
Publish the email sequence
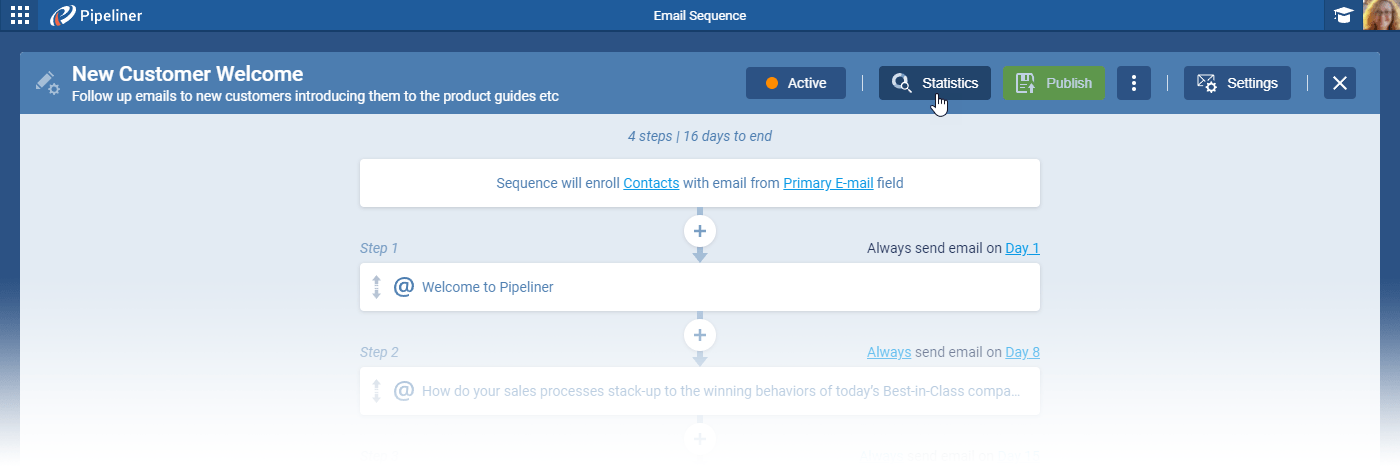(1054, 83)
